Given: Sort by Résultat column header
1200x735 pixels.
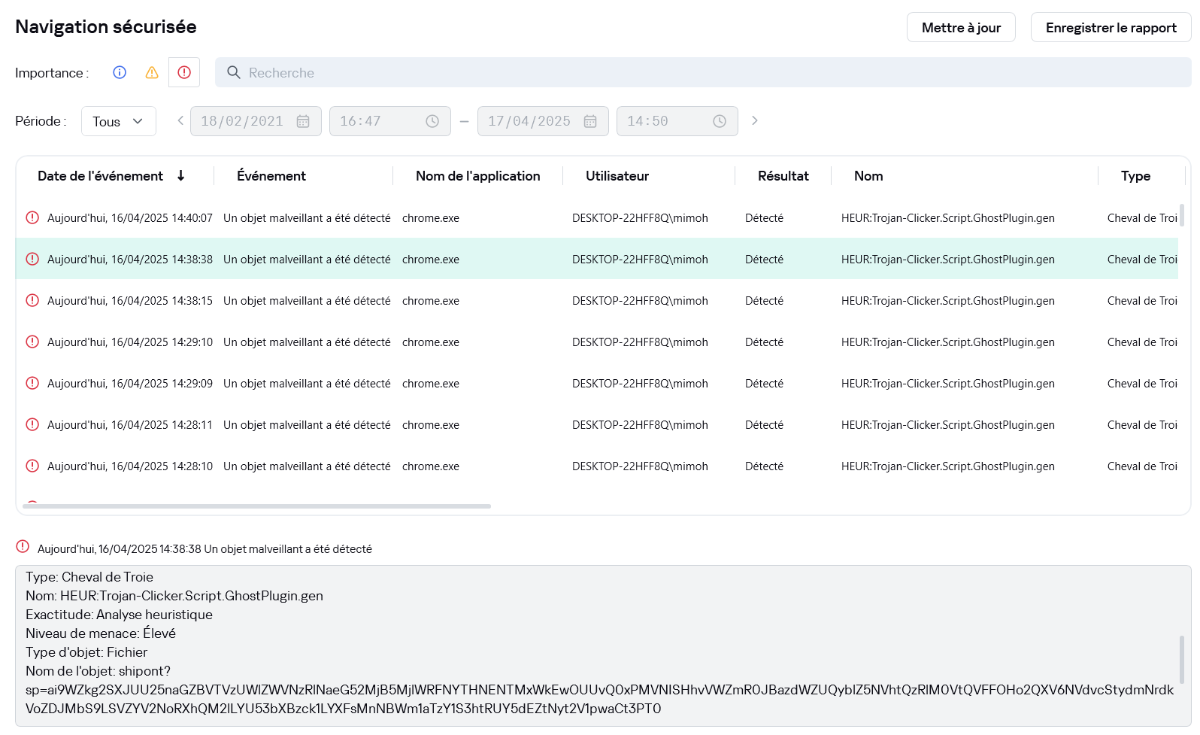Looking at the screenshot, I should point(783,176).
